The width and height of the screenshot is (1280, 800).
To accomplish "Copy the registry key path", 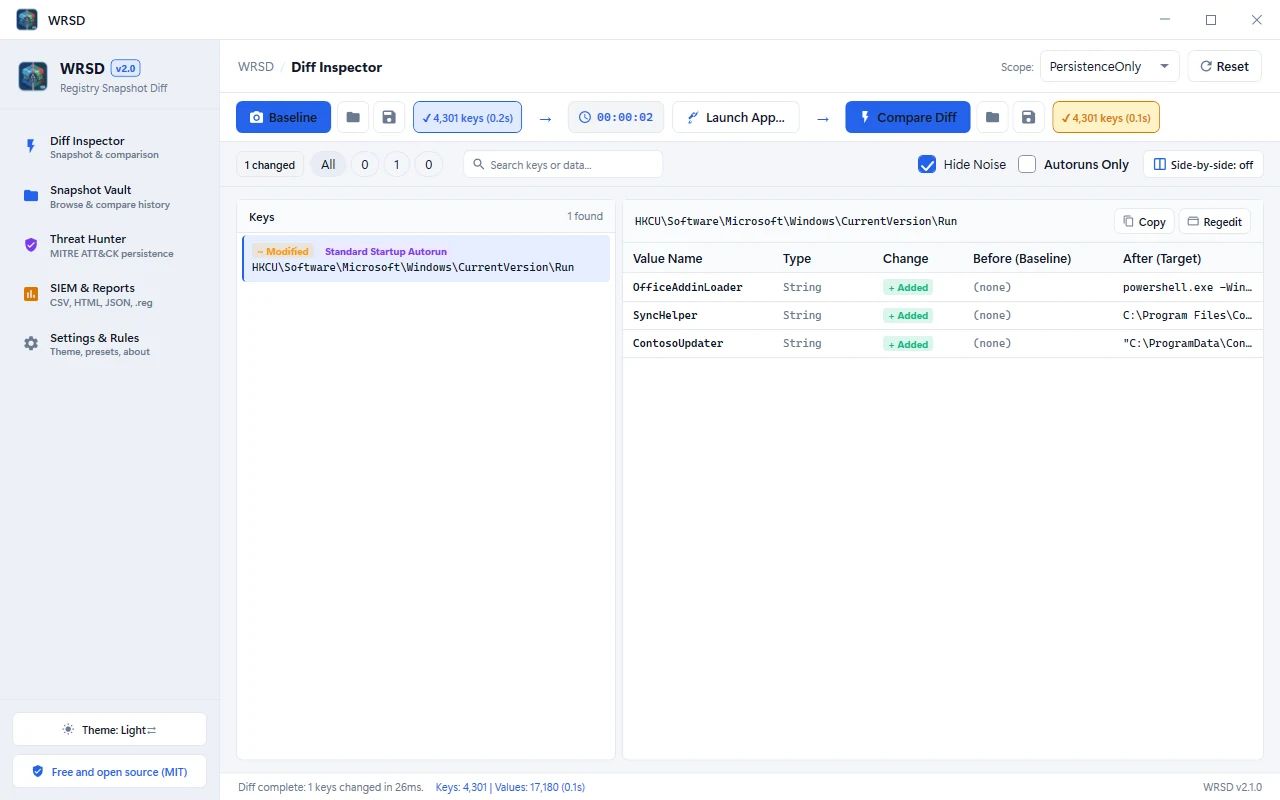I will (1144, 221).
